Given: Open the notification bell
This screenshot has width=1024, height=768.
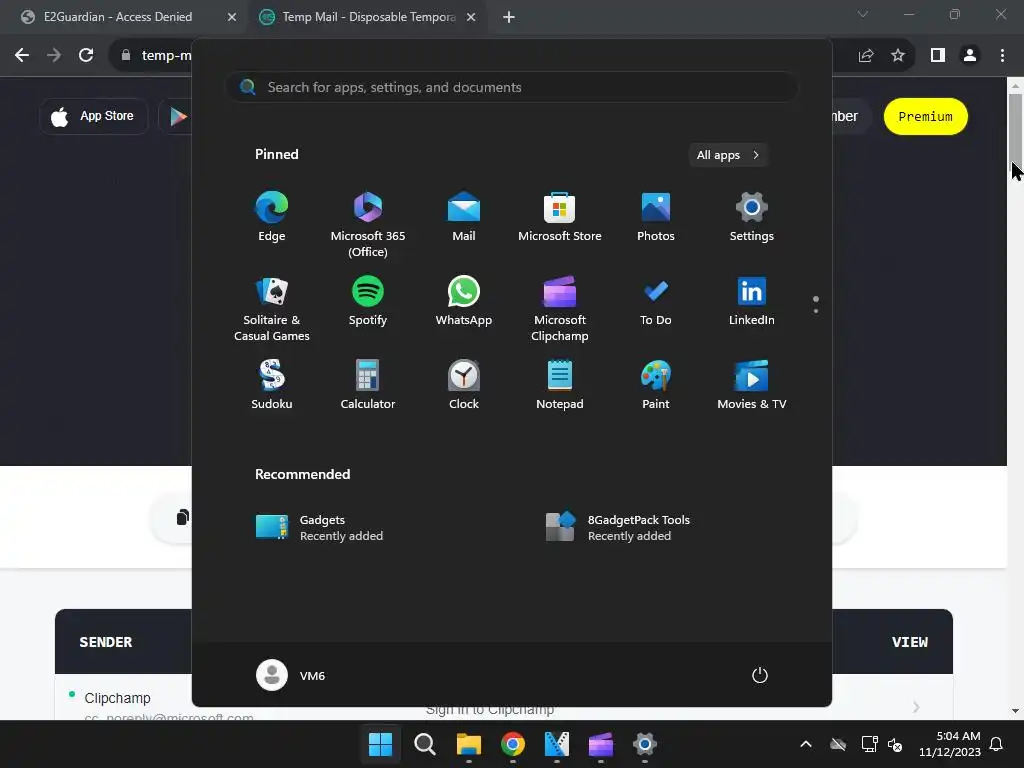Looking at the screenshot, I should (997, 744).
